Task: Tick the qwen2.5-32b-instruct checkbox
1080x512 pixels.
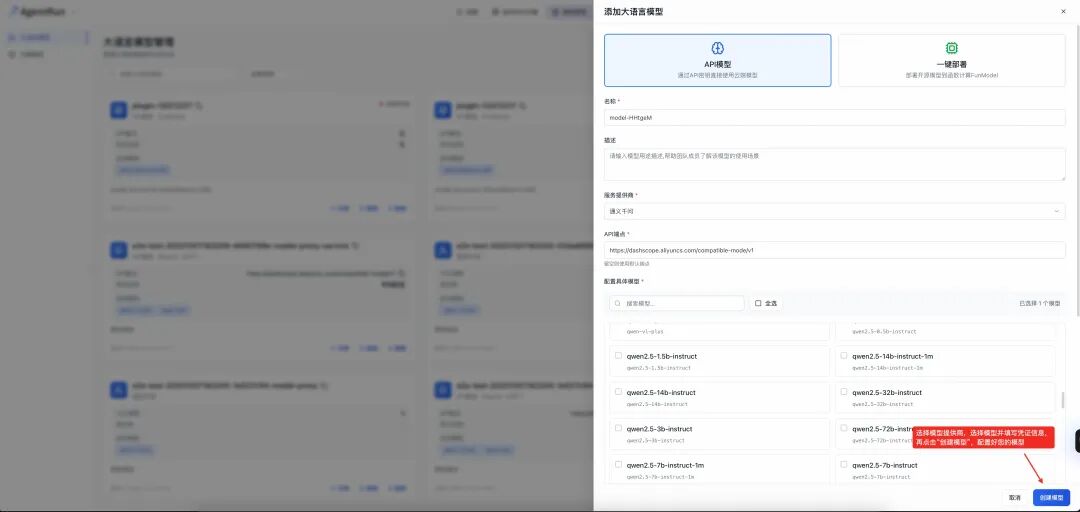Action: [844, 391]
